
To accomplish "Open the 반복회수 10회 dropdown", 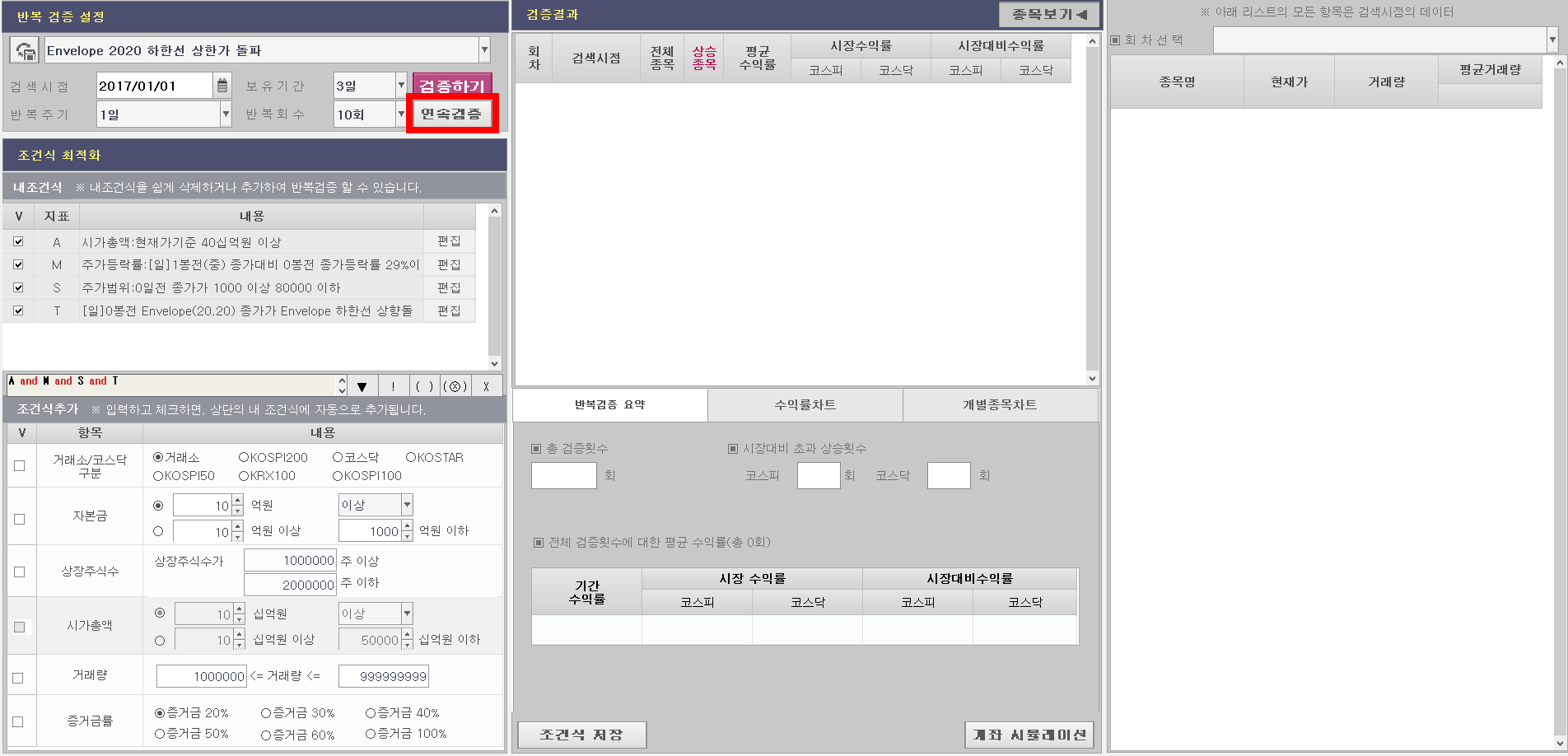I will [401, 114].
